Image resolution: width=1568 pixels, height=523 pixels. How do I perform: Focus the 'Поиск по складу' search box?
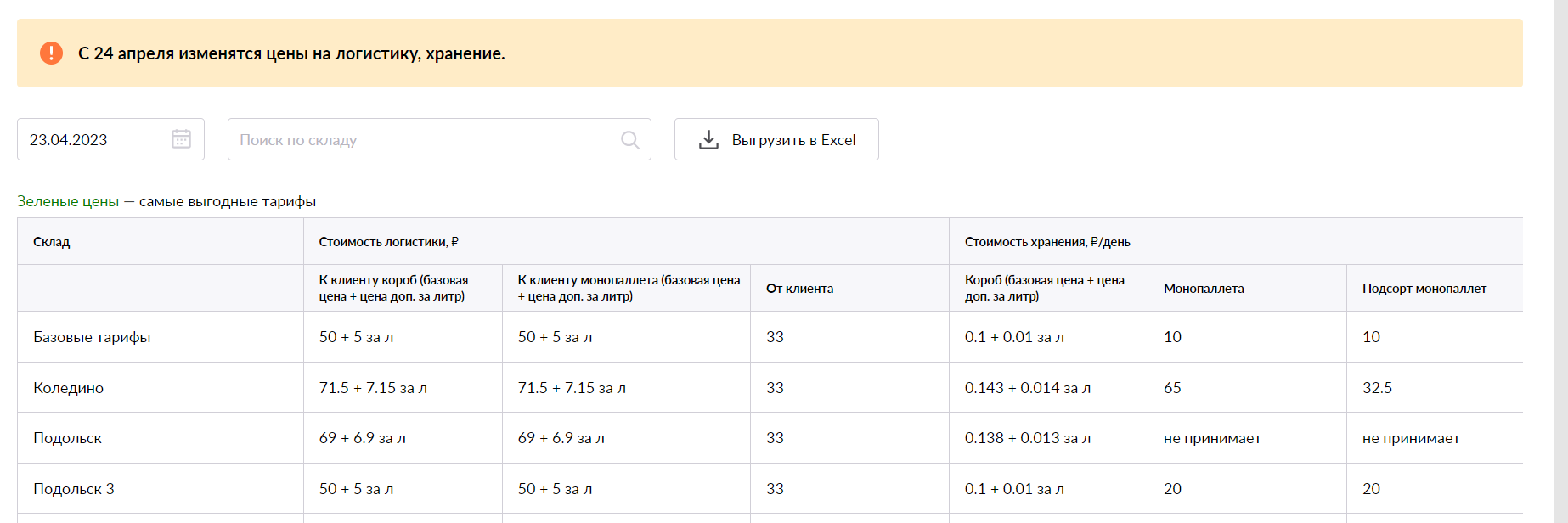pyautogui.click(x=425, y=140)
